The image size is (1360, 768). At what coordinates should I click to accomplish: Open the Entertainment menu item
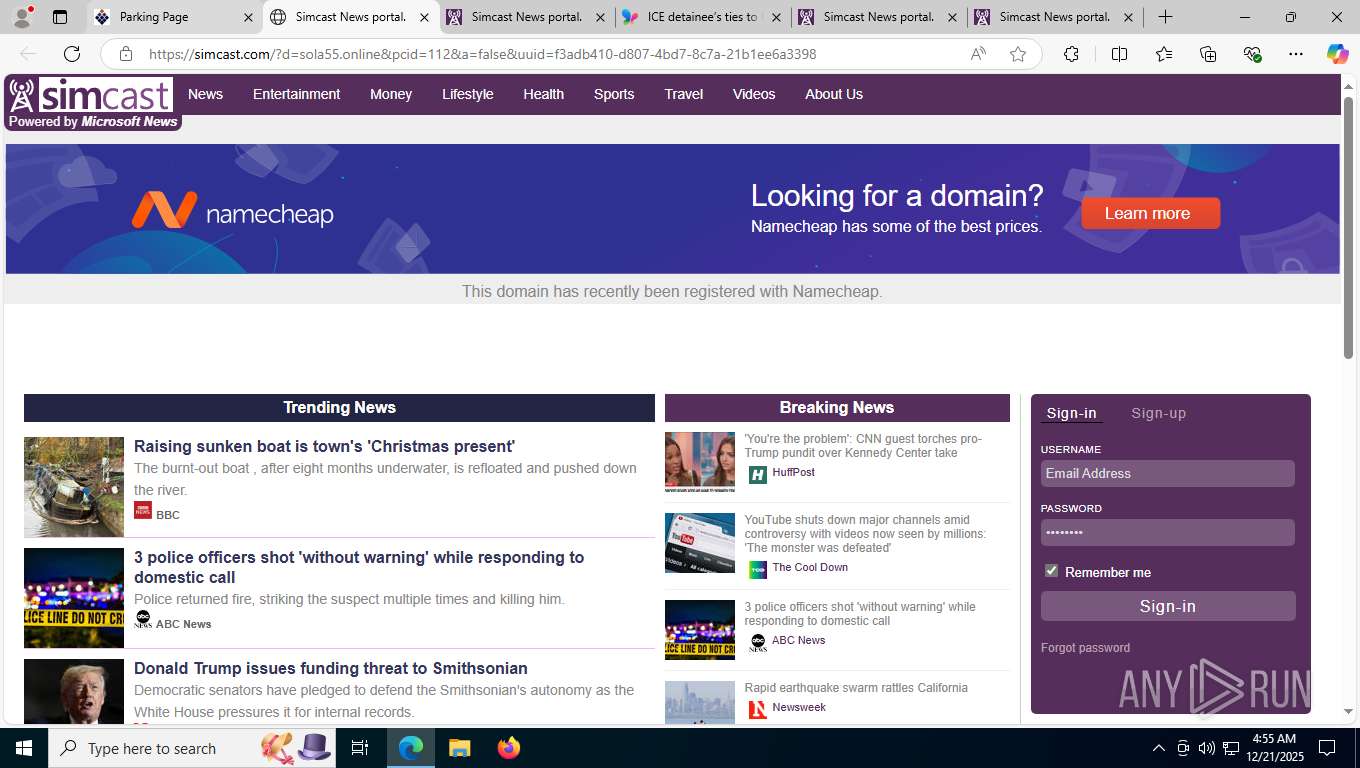296,94
